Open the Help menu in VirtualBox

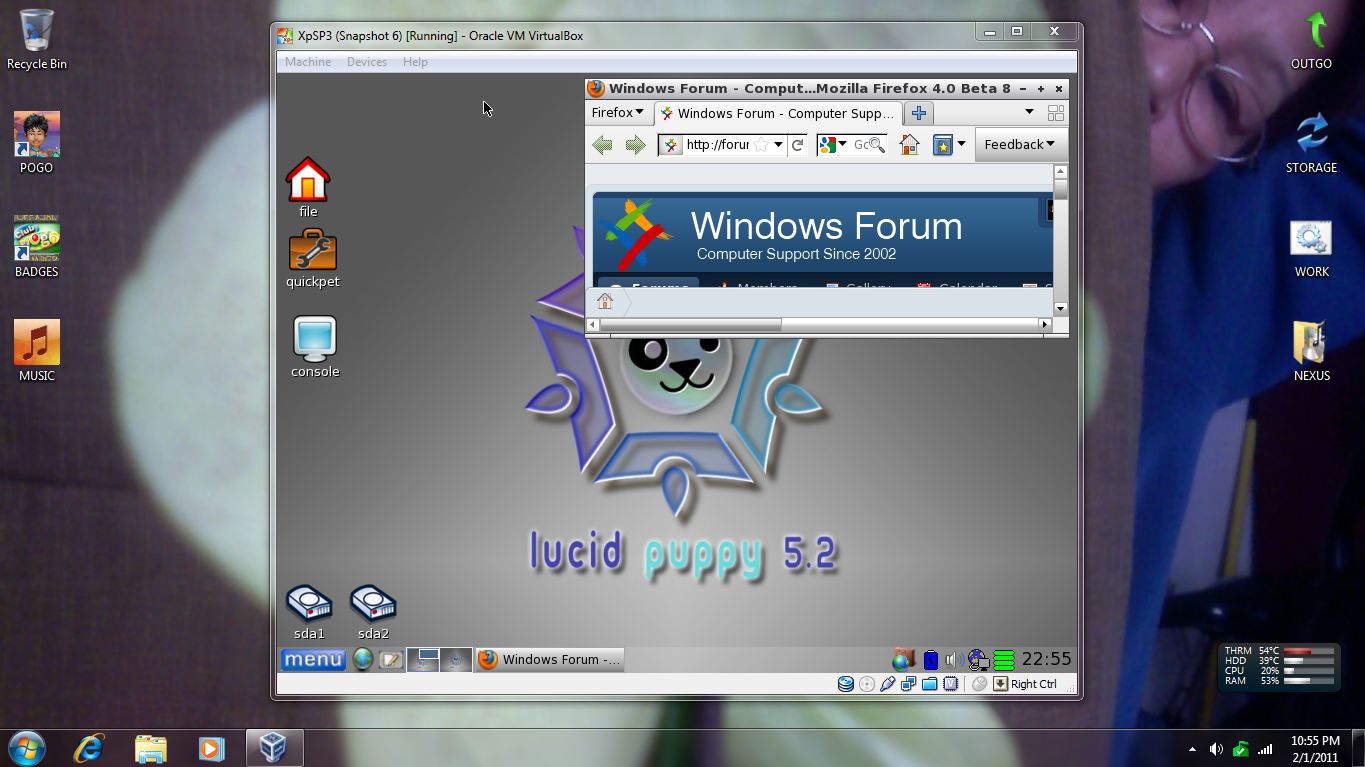pos(415,62)
